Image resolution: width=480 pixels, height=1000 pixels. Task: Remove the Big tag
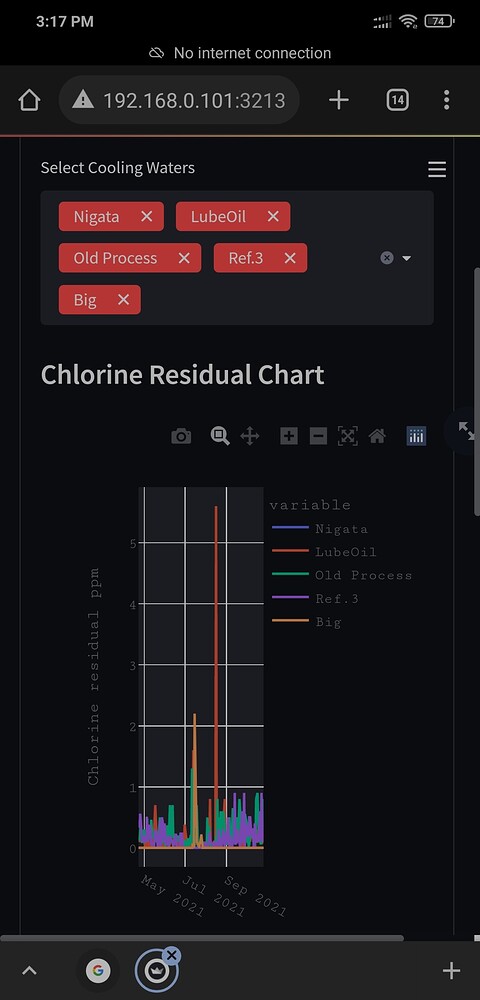coord(124,300)
